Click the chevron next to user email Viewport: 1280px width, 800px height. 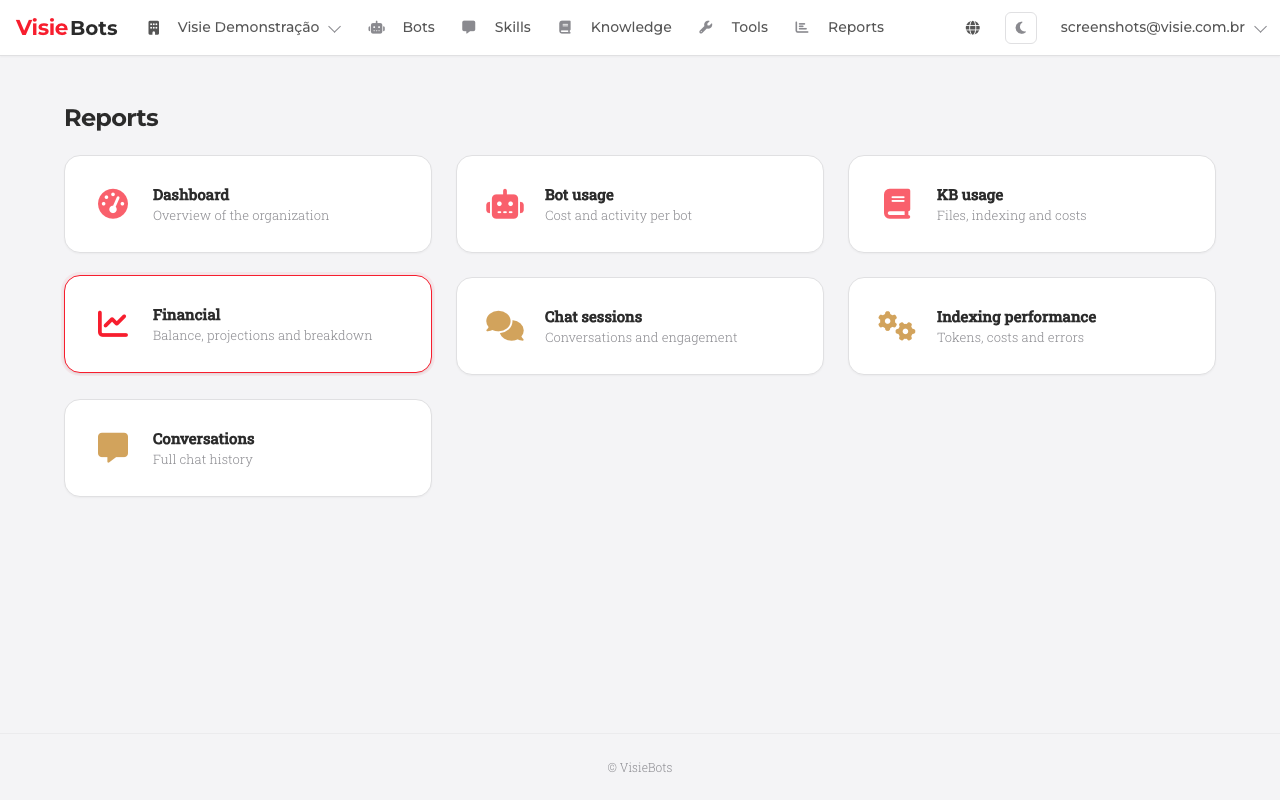click(x=1260, y=29)
